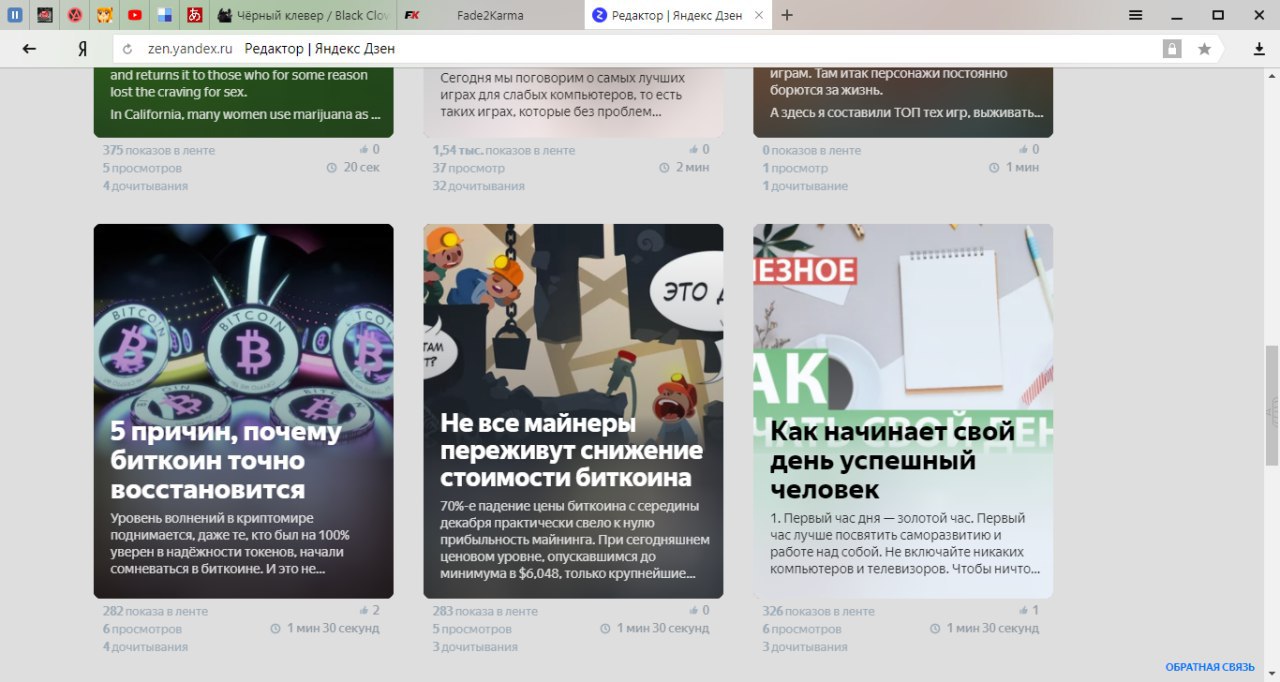Open the survival games ТОП article card

point(903,102)
